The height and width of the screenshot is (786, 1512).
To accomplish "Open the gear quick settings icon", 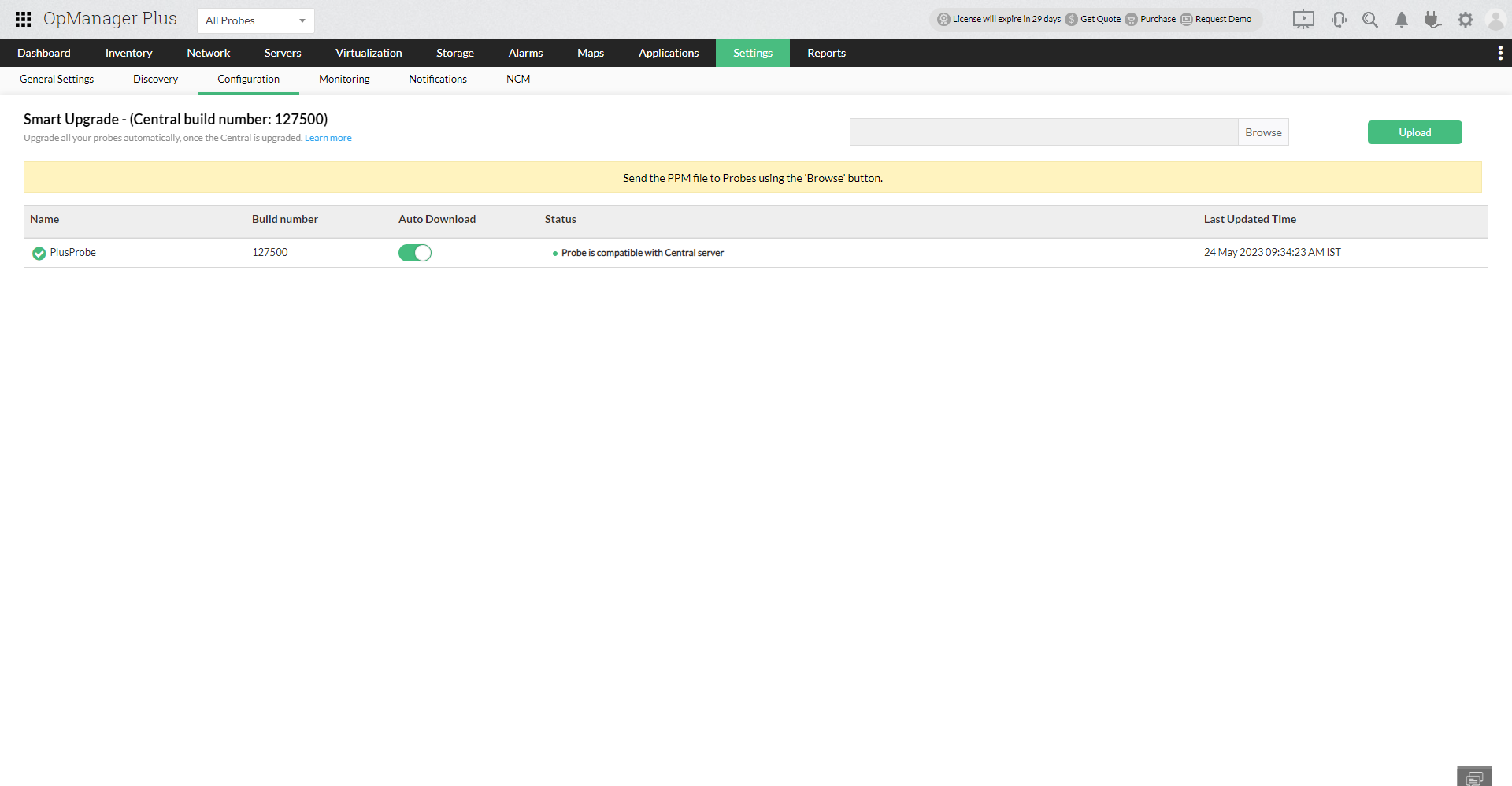I will coord(1465,20).
